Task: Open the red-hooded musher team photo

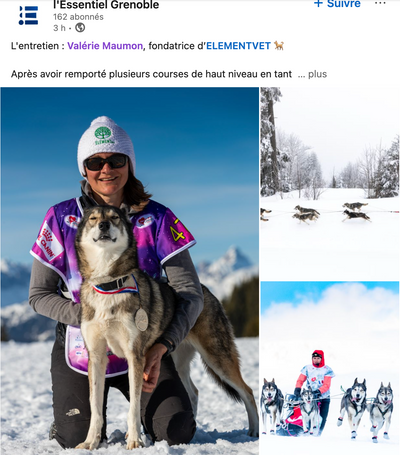Action: [330, 368]
